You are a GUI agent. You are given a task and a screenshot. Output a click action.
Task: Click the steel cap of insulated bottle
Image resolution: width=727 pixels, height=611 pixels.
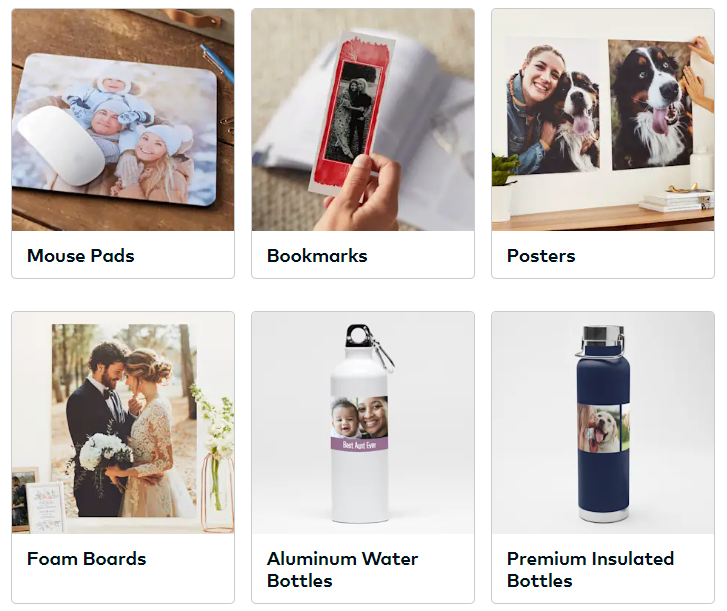coord(603,334)
